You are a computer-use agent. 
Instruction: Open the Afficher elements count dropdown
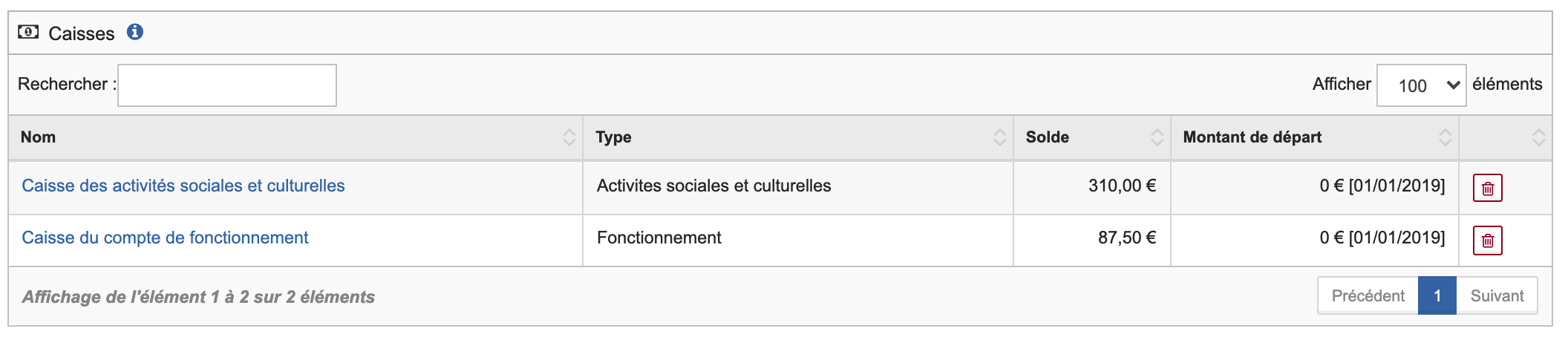[1421, 85]
